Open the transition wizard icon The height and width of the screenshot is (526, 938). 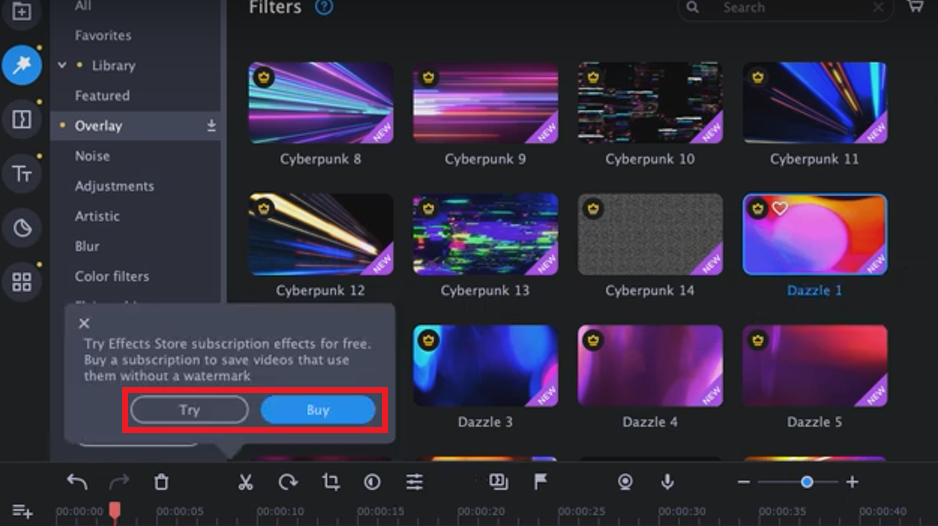tap(498, 482)
